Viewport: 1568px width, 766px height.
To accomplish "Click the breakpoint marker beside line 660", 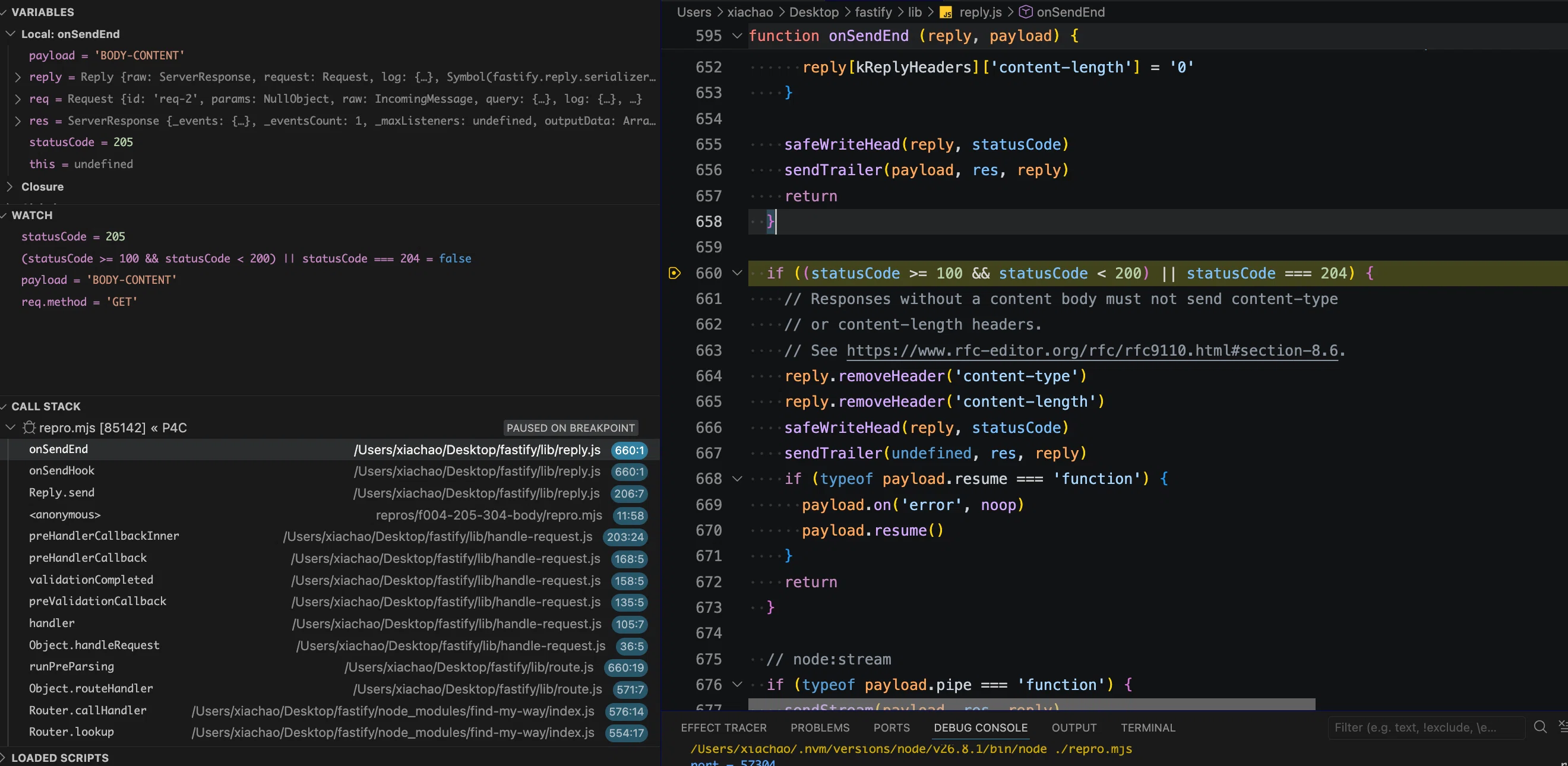I will coord(675,273).
